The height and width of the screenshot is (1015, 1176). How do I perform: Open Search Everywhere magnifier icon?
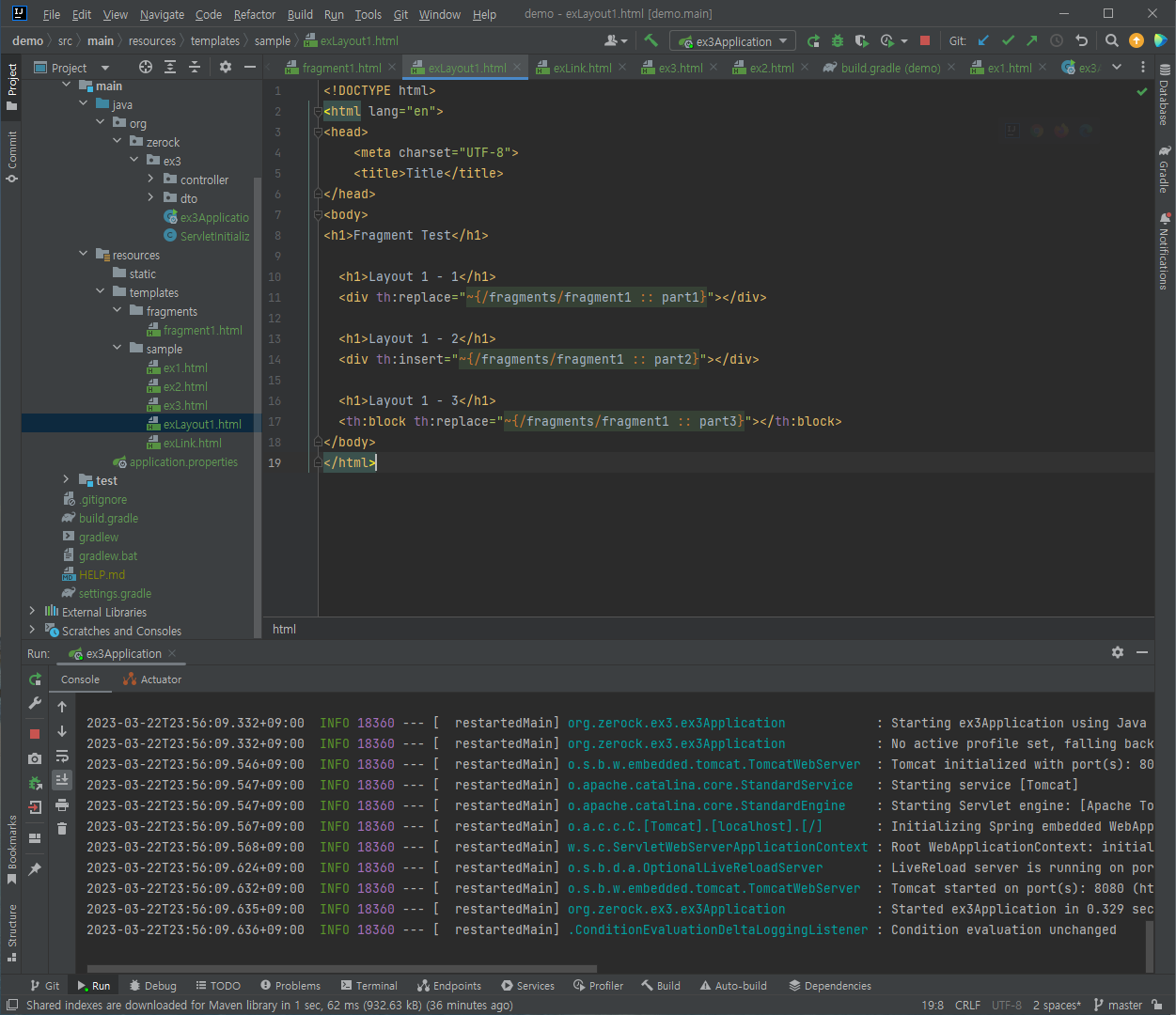pyautogui.click(x=1112, y=40)
